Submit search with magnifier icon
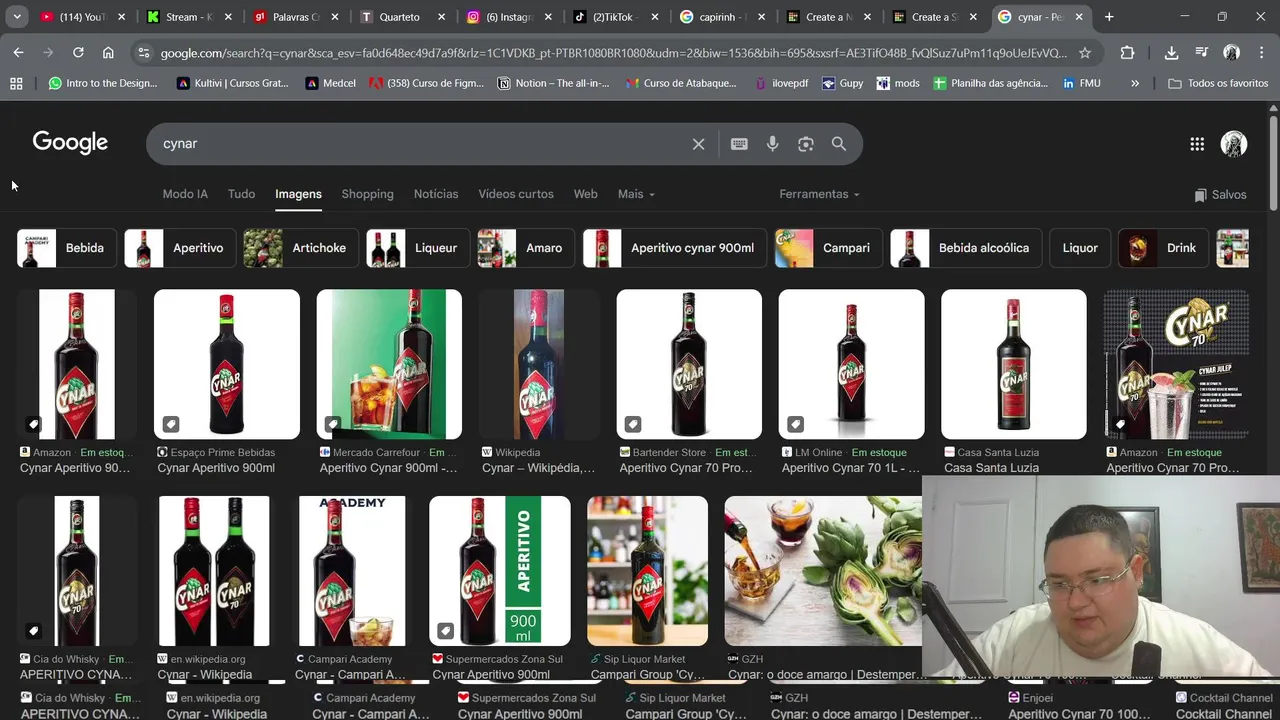 coord(839,144)
